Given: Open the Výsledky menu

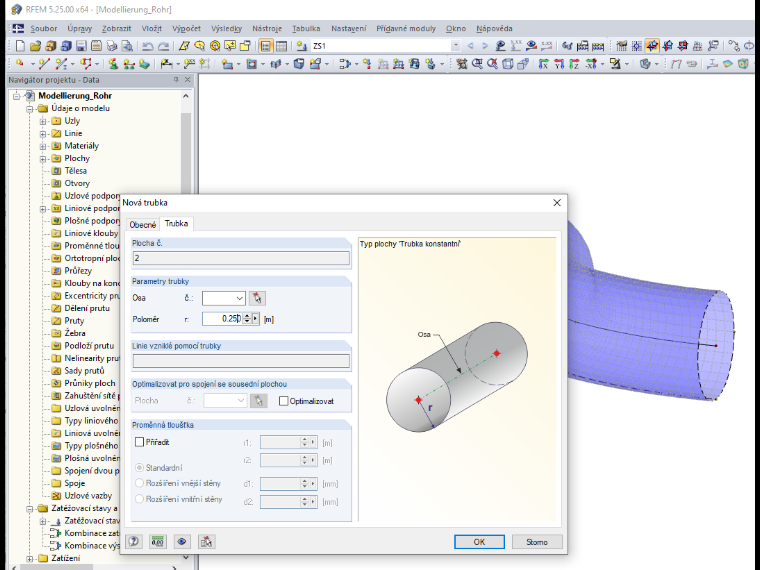Looking at the screenshot, I should pyautogui.click(x=226, y=29).
